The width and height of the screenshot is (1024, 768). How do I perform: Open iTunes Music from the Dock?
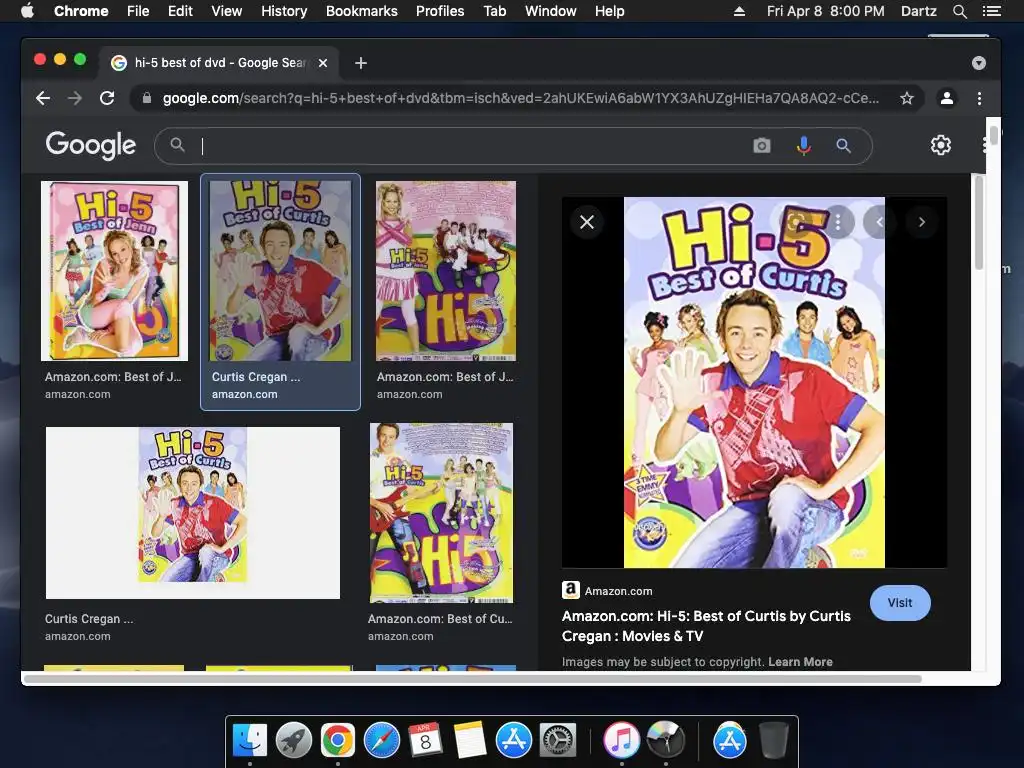[621, 741]
